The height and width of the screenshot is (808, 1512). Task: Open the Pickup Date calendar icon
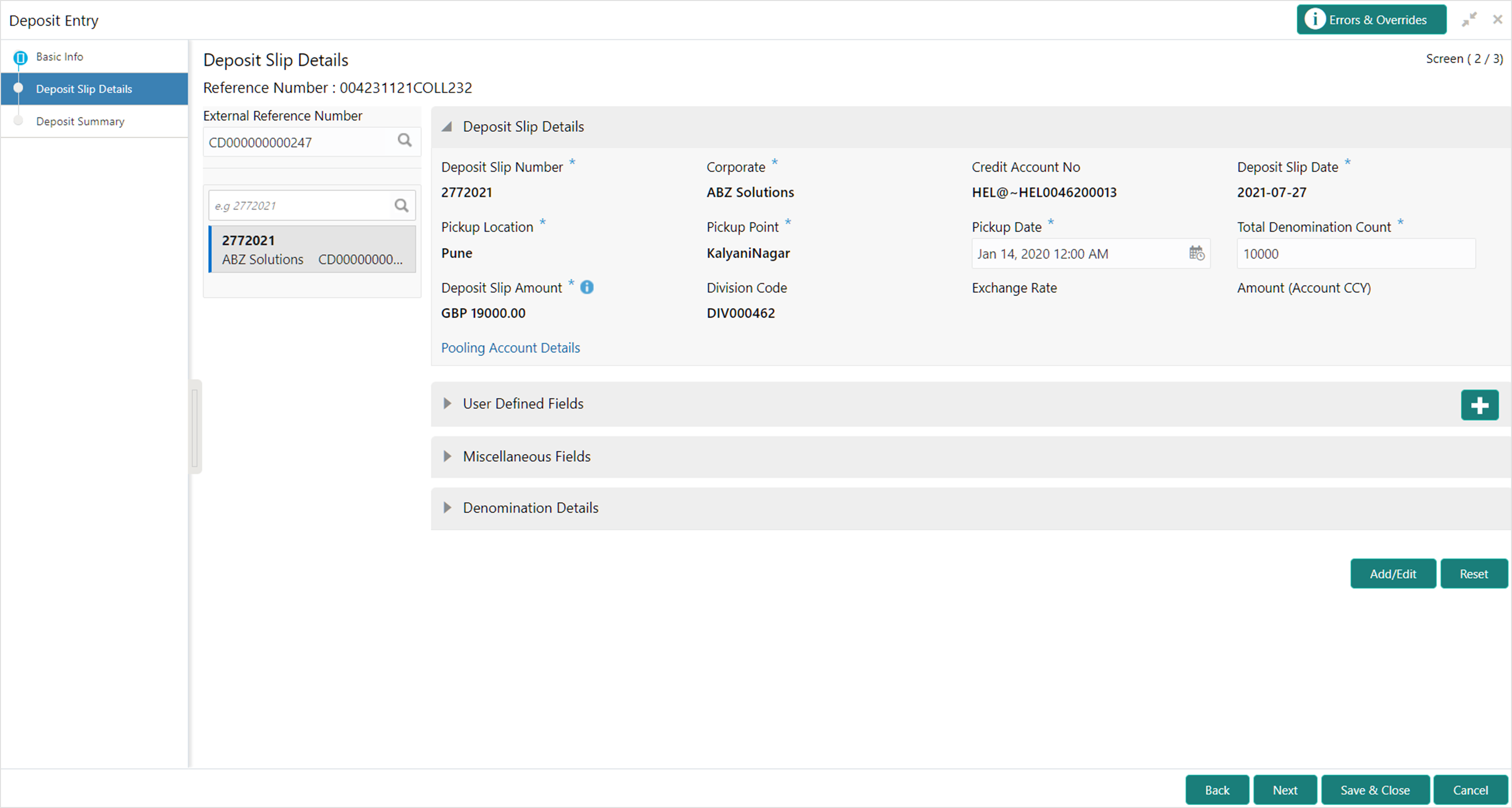[1196, 254]
